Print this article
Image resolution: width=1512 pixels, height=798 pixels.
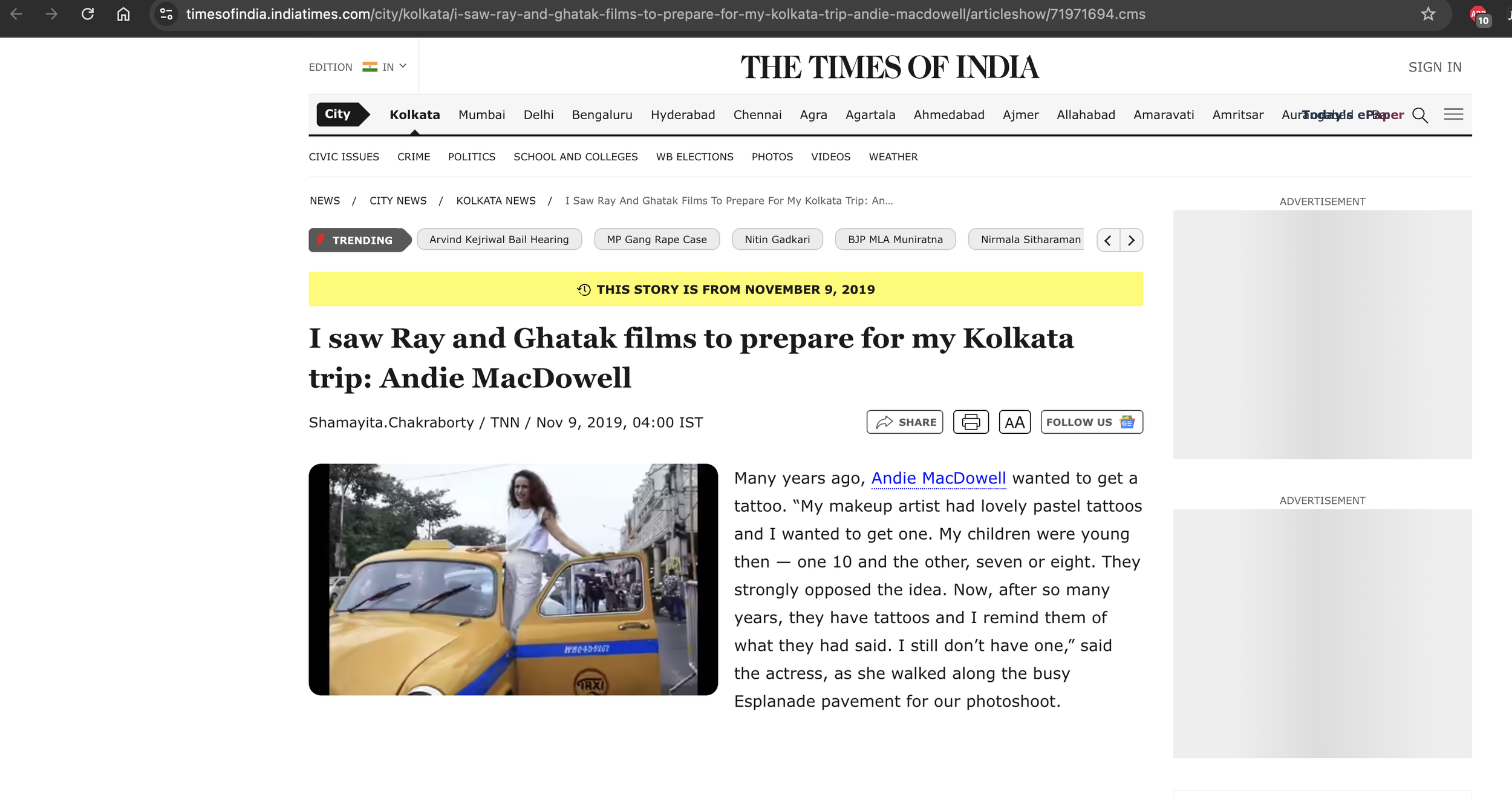point(971,422)
